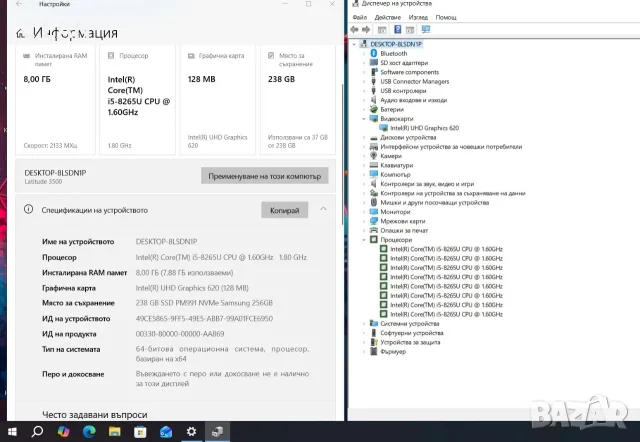This screenshot has width=640, height=442.
Task: Click the Forward arrow in Device Manager toolbar
Action: pos(366,29)
